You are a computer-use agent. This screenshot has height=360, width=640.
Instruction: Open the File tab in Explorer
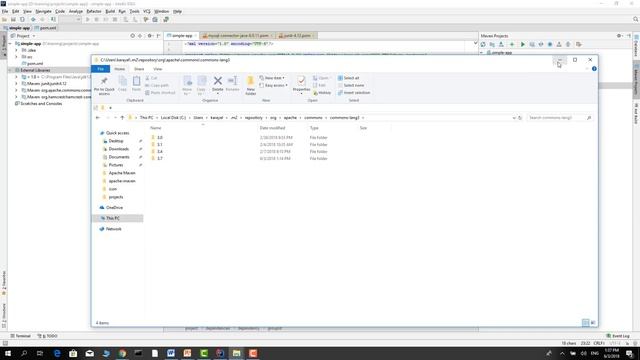point(100,69)
